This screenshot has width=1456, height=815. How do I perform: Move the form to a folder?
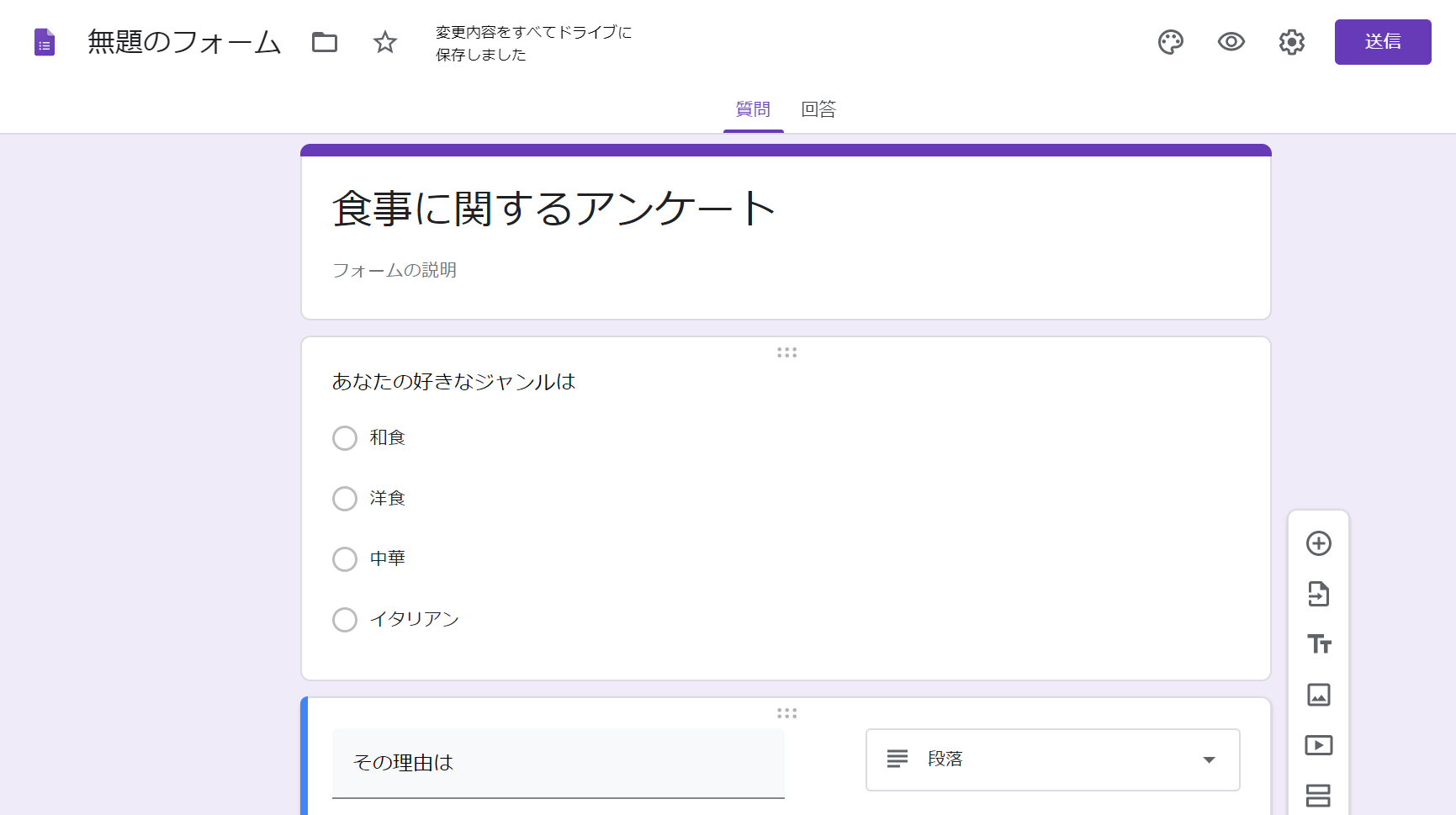(x=325, y=42)
